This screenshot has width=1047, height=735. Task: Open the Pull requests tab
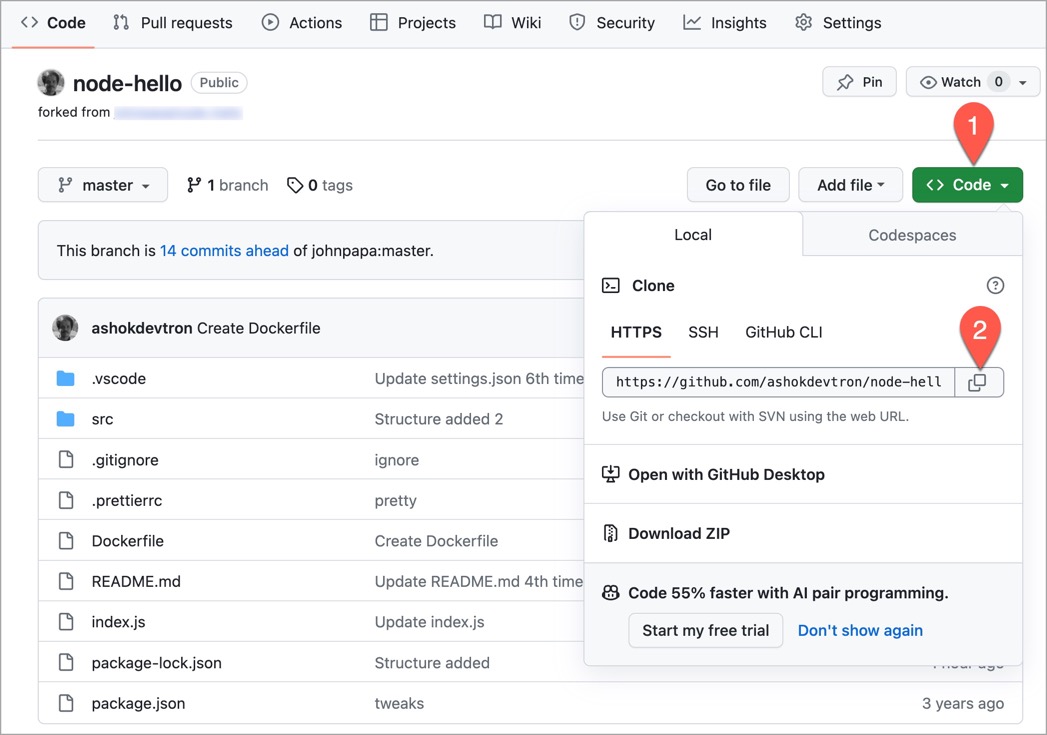(x=173, y=22)
